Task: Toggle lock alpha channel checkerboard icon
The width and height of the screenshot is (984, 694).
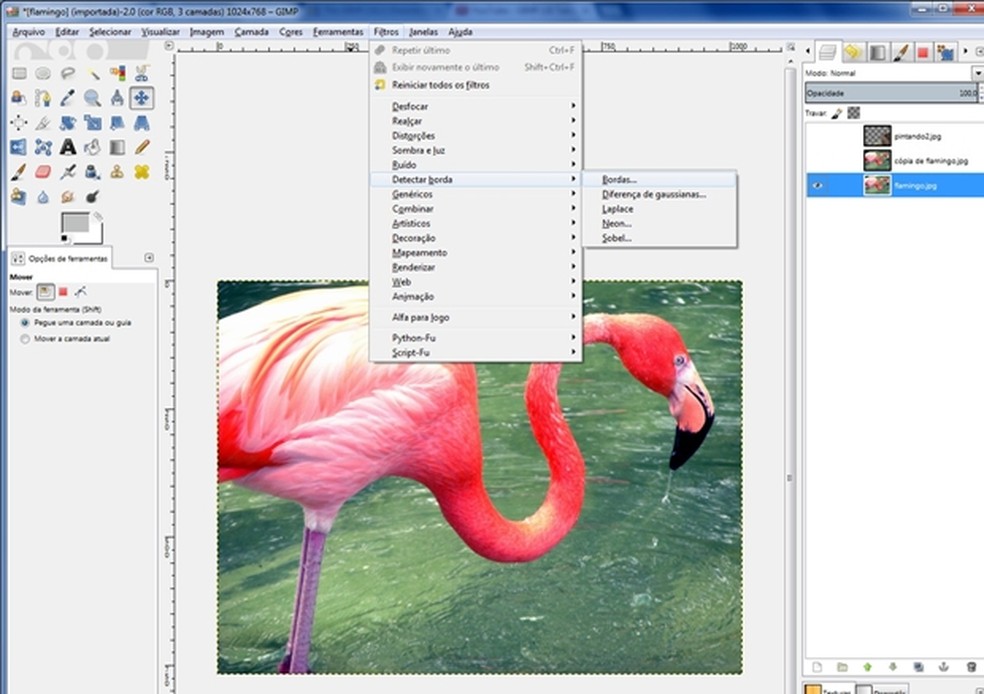Action: pyautogui.click(x=853, y=113)
